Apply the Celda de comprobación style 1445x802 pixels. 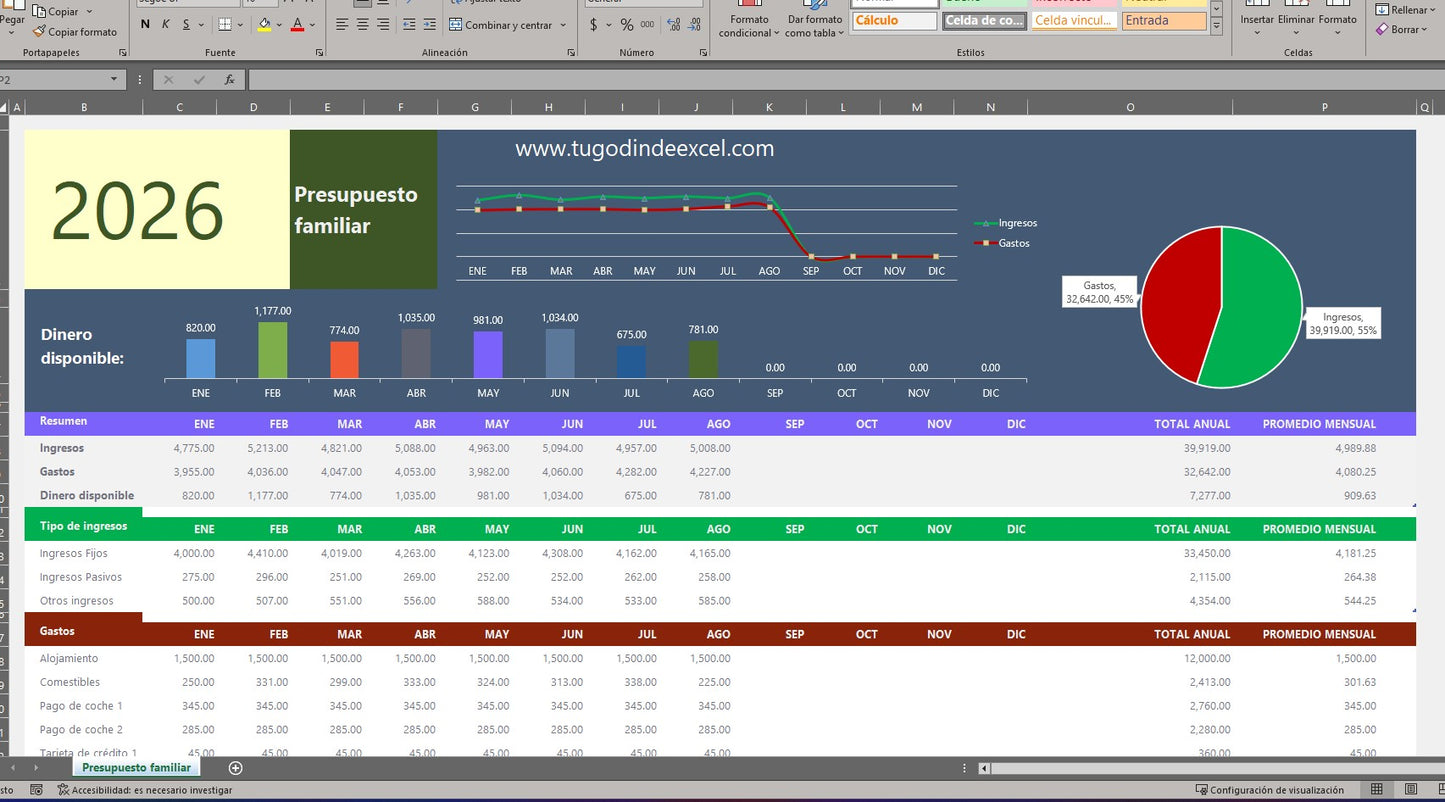984,20
